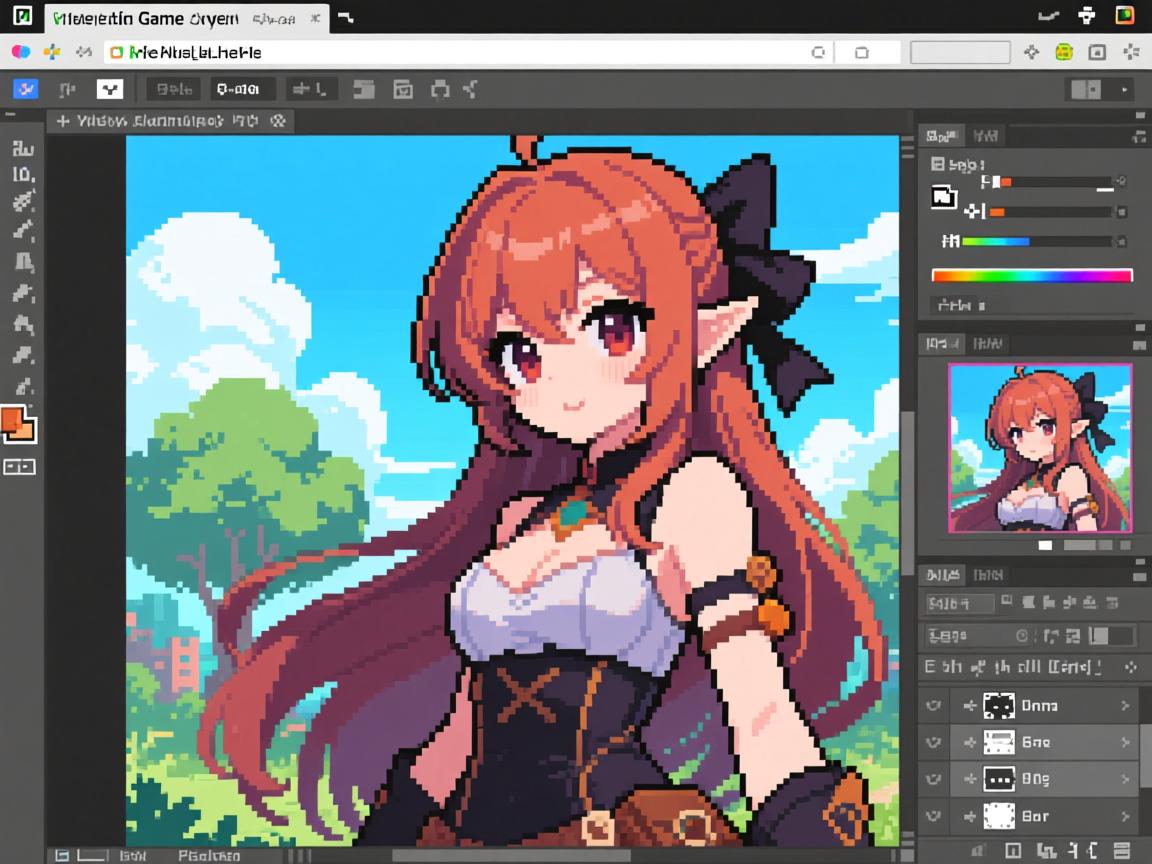Select the topmost tool in the left toolbar

(22, 148)
